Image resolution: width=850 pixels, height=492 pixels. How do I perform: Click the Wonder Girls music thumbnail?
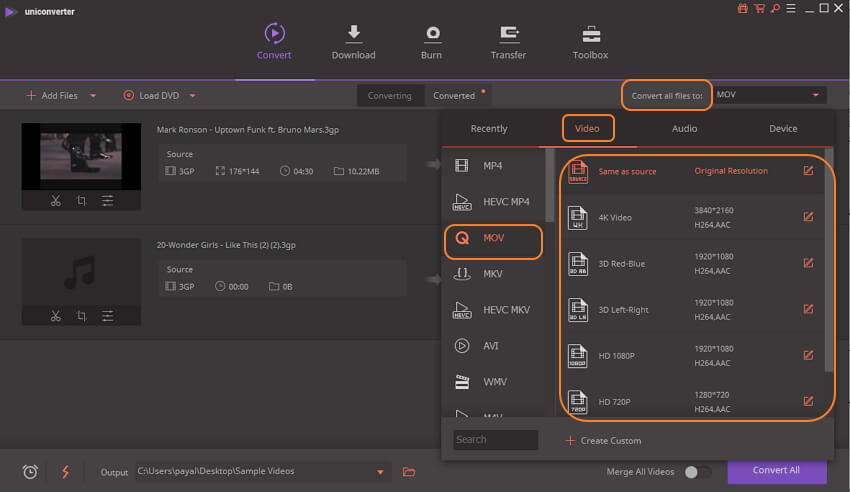[x=81, y=271]
